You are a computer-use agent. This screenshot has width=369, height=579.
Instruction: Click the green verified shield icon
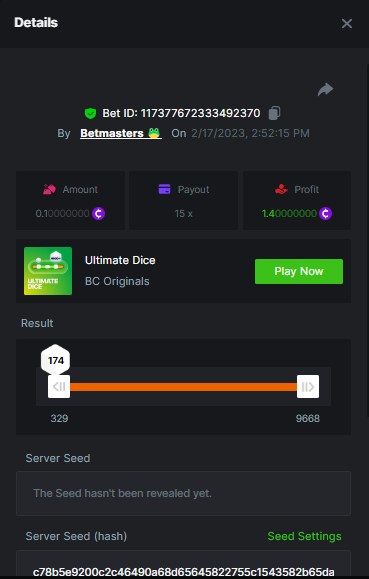click(90, 113)
